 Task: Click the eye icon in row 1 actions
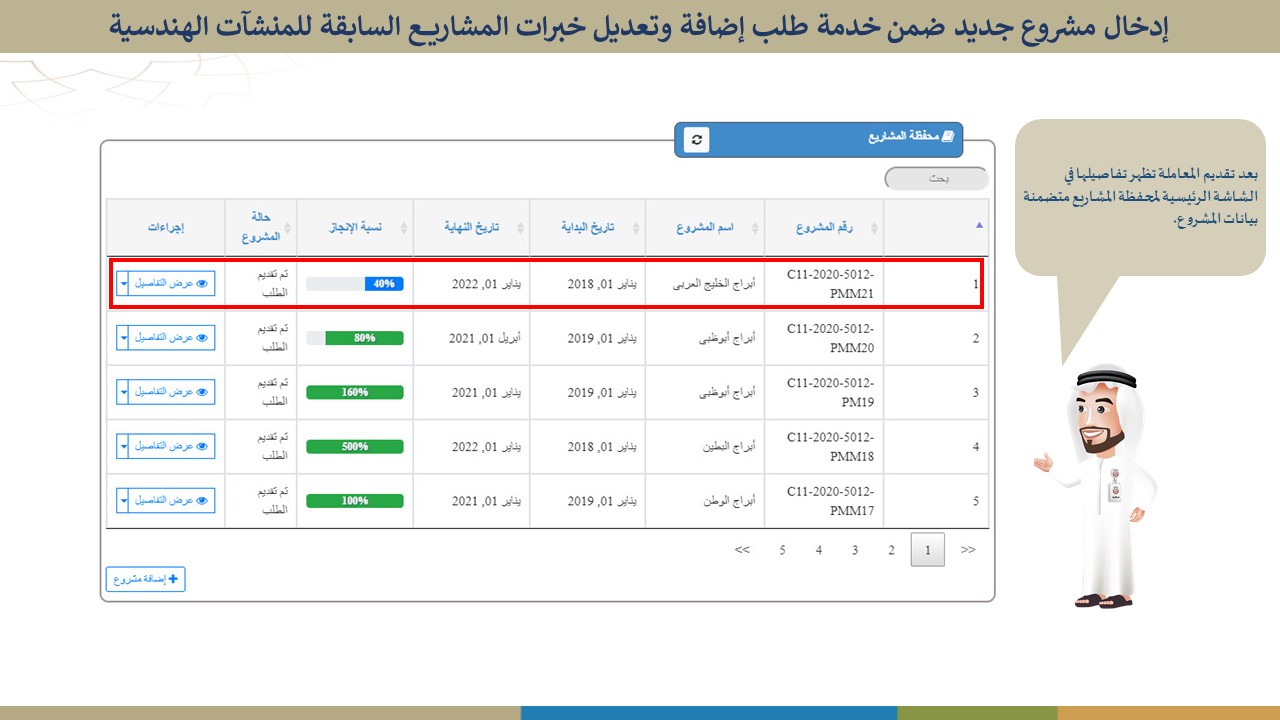pyautogui.click(x=202, y=284)
